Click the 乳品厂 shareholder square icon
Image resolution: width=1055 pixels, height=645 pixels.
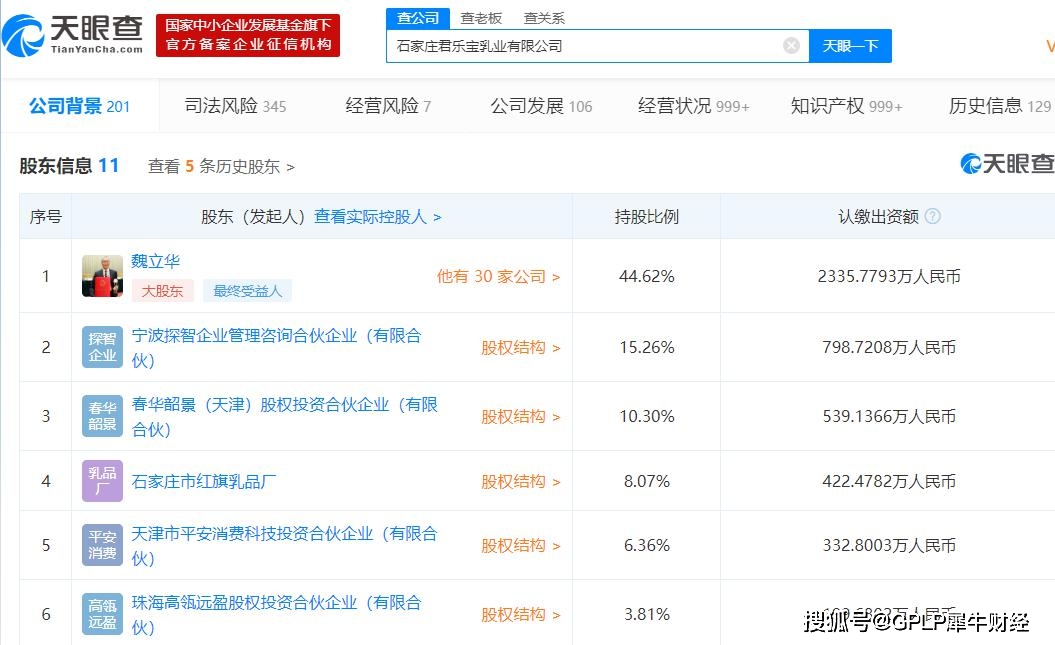pos(101,481)
